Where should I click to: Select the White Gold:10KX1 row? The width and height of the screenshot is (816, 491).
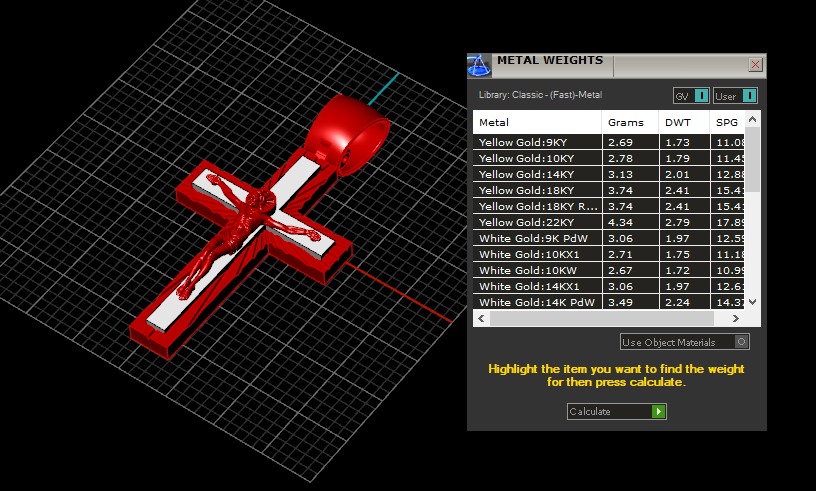click(x=609, y=254)
